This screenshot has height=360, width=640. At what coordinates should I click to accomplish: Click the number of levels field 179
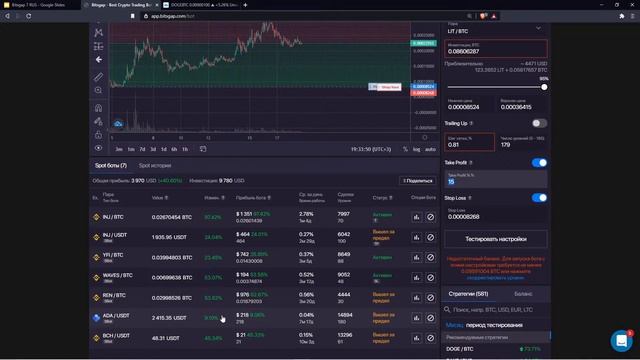(x=522, y=142)
